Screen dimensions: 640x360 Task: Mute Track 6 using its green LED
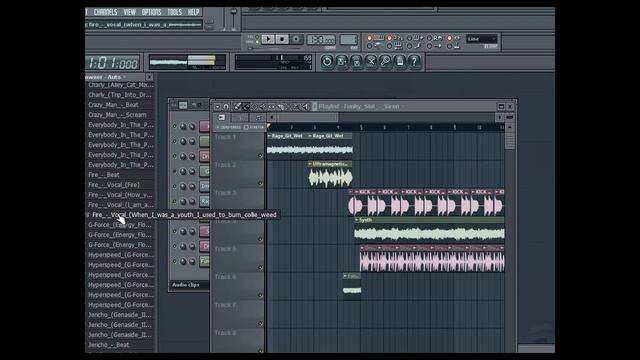click(x=260, y=295)
